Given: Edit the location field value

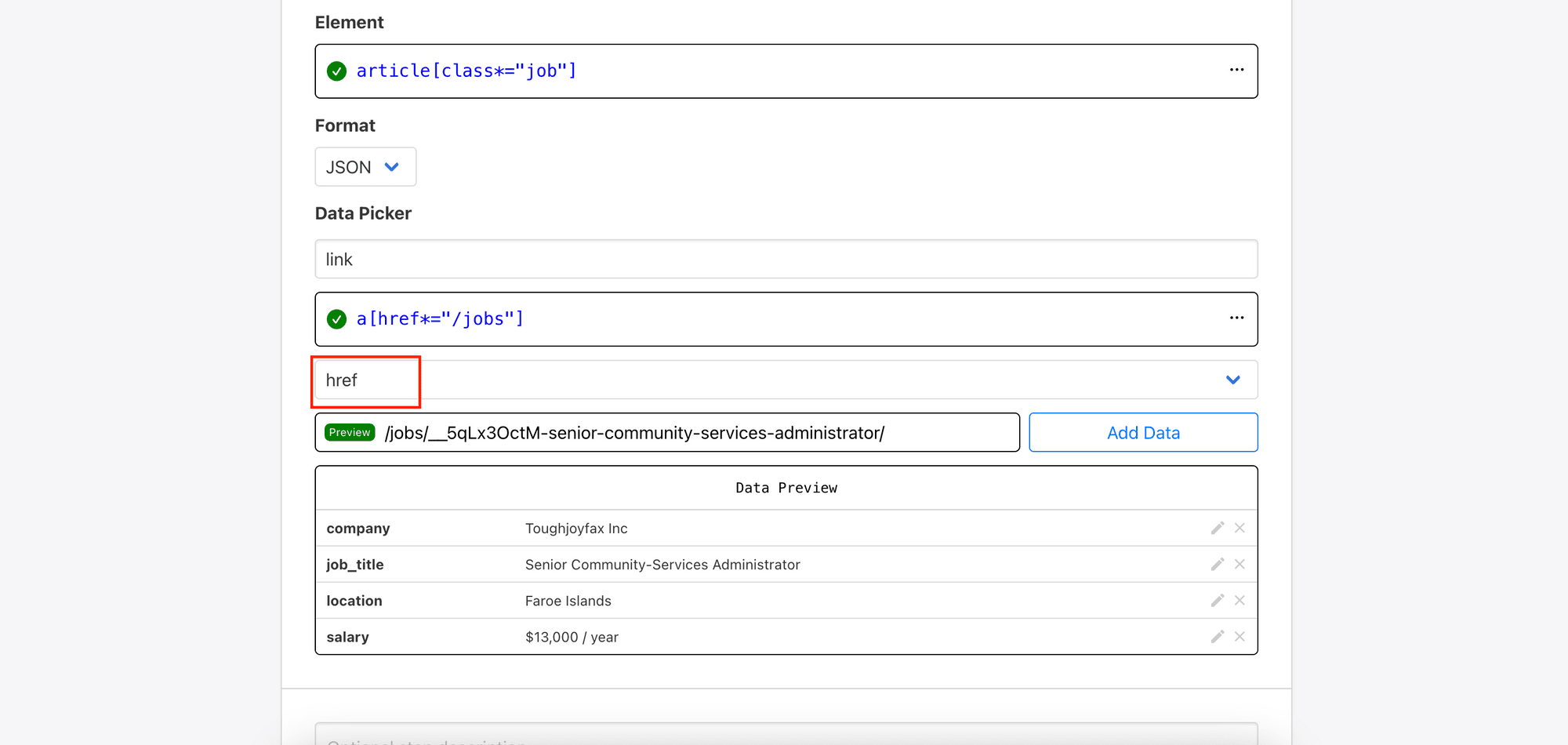Looking at the screenshot, I should coord(1217,601).
